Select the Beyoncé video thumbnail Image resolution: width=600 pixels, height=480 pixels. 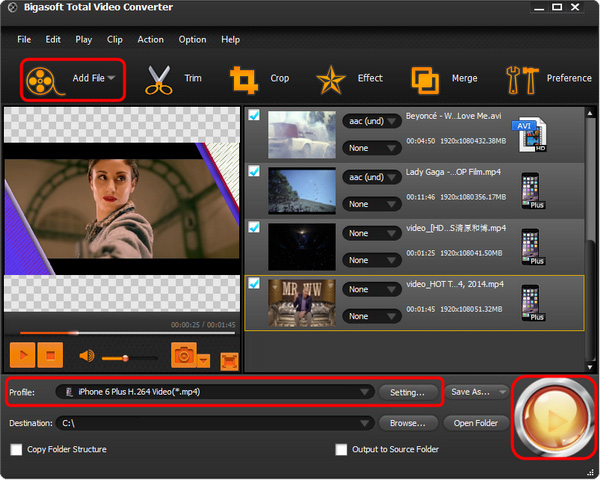302,135
